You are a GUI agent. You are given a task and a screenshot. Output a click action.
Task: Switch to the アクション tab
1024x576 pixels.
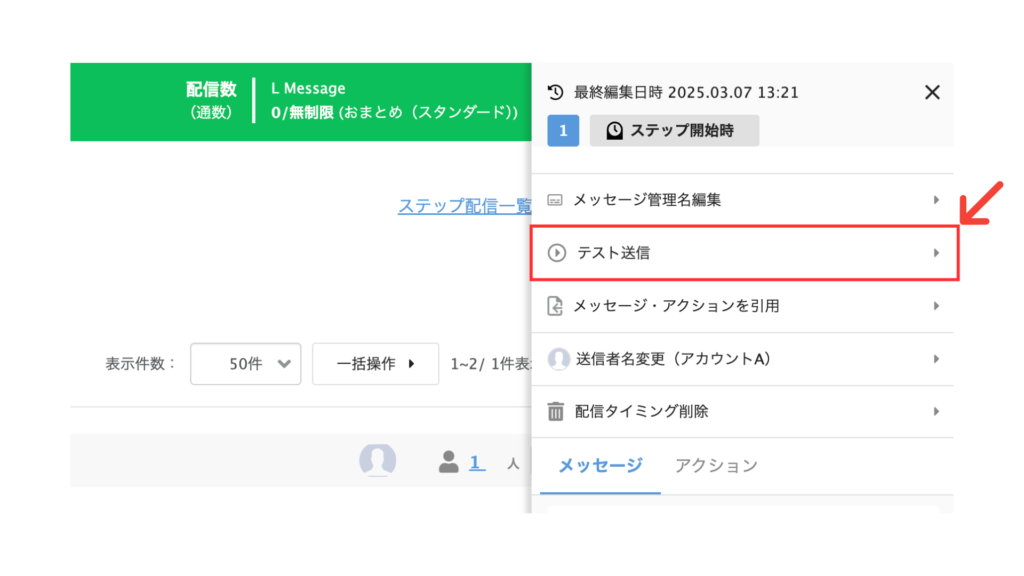[x=716, y=466]
